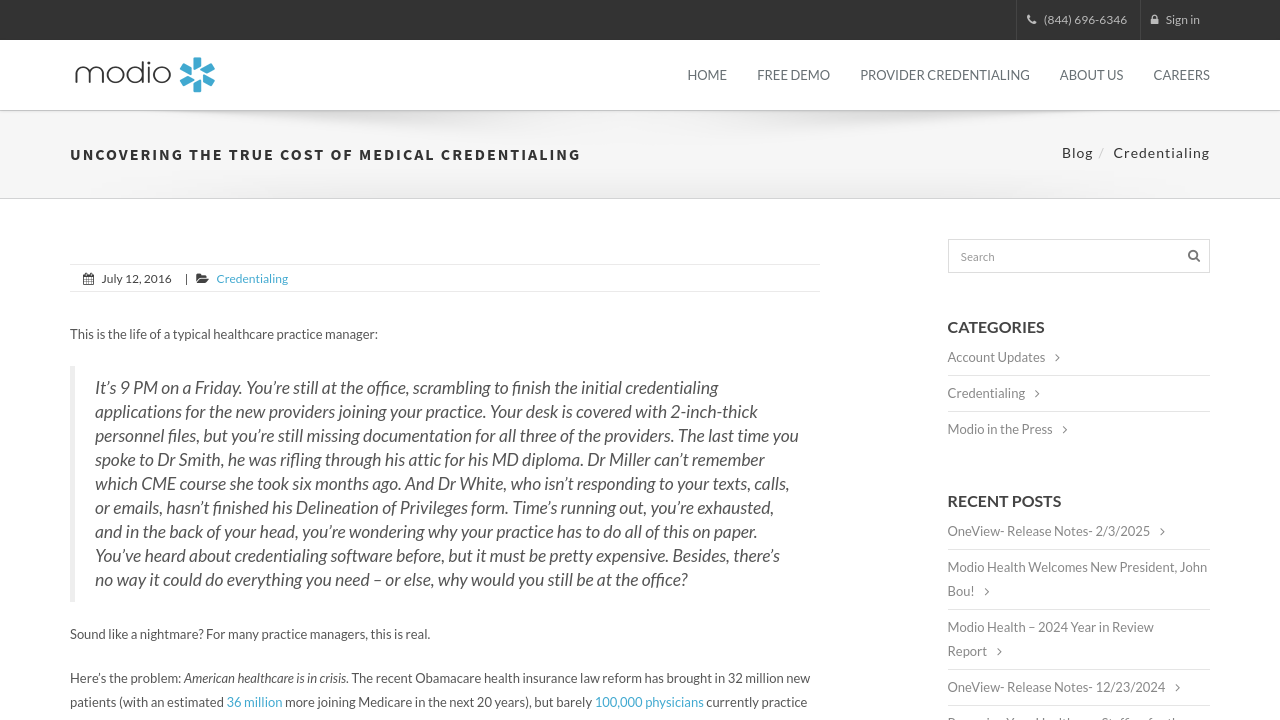Viewport: 1280px width, 720px height.
Task: Click the folder icon before Credentialing tag
Action: (x=202, y=279)
